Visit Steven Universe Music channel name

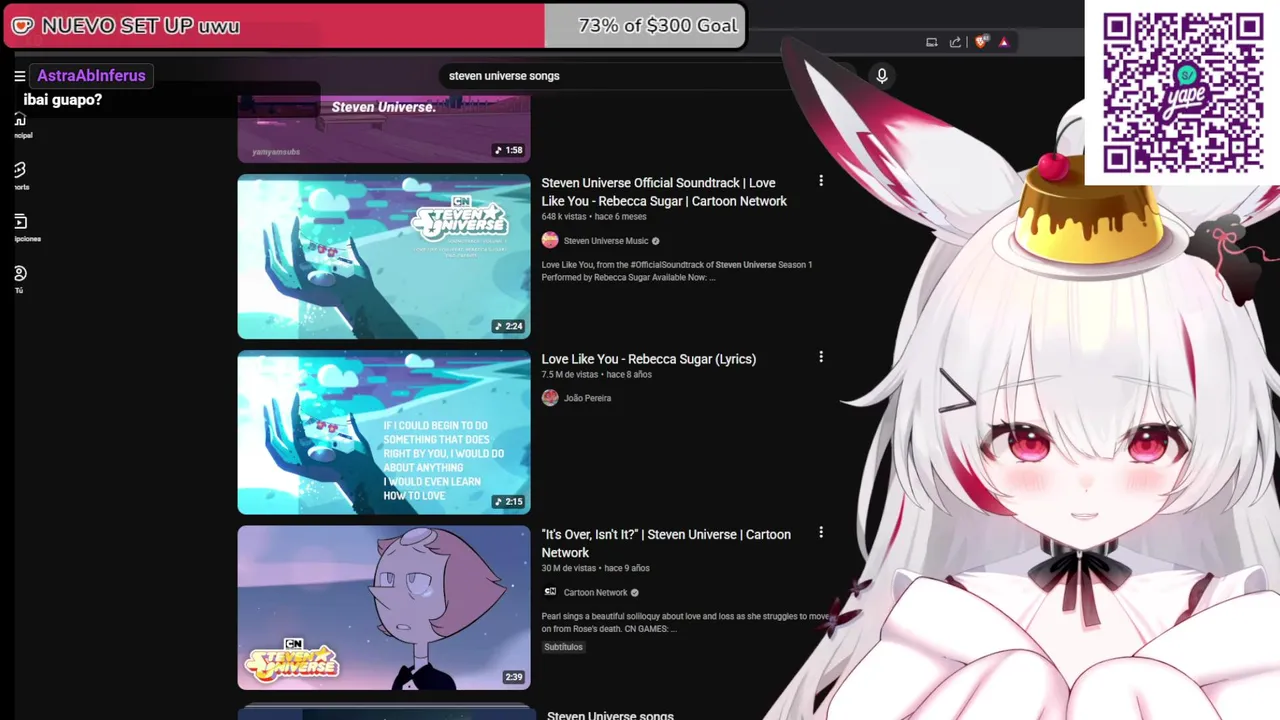pos(606,241)
